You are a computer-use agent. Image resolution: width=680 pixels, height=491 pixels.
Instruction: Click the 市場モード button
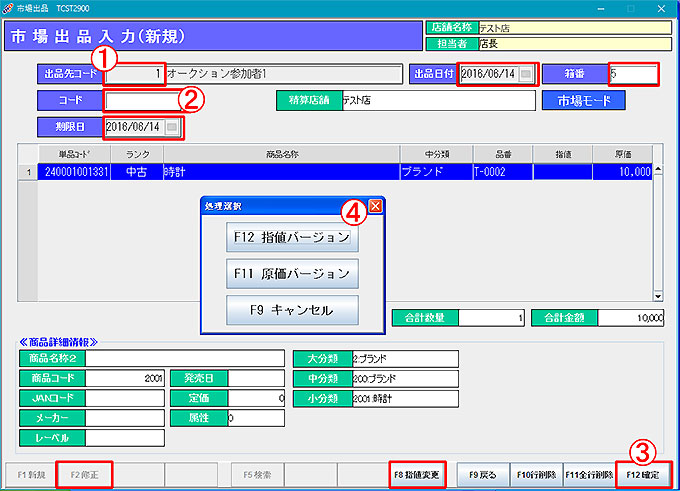point(584,100)
